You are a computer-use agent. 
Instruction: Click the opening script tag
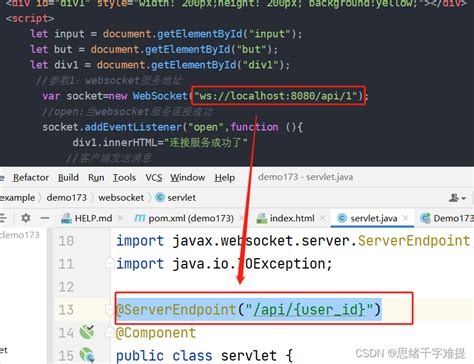coord(30,18)
